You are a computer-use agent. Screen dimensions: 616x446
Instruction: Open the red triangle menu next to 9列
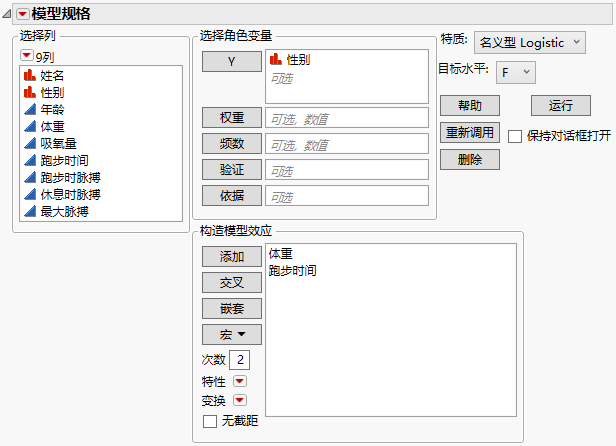coord(26,56)
